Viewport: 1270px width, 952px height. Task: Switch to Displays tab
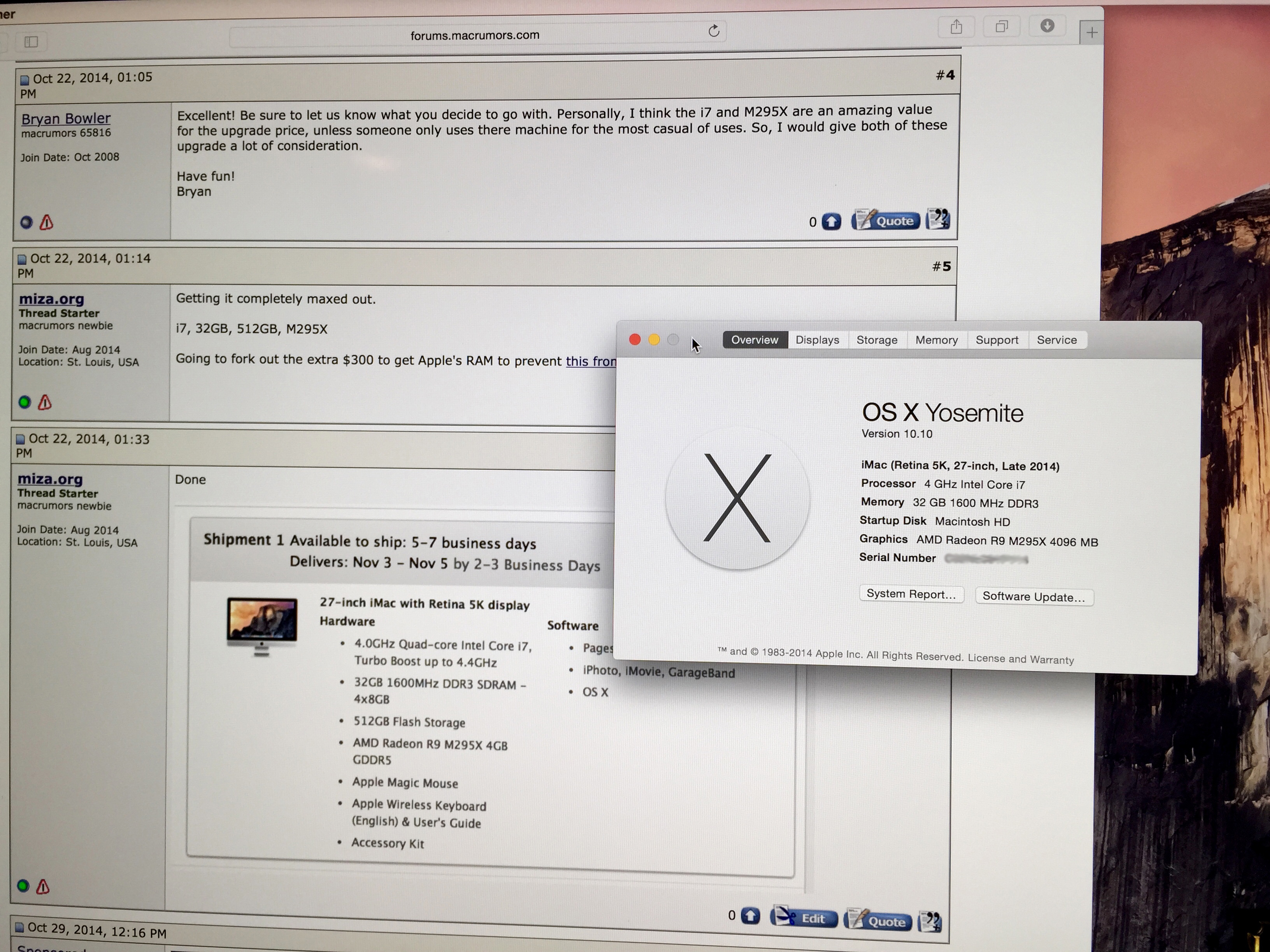[817, 340]
